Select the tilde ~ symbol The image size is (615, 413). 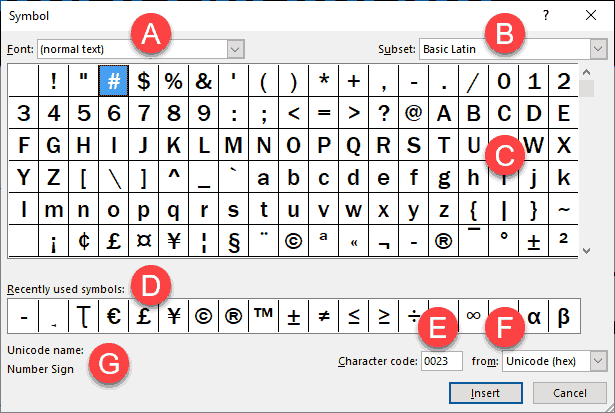564,209
